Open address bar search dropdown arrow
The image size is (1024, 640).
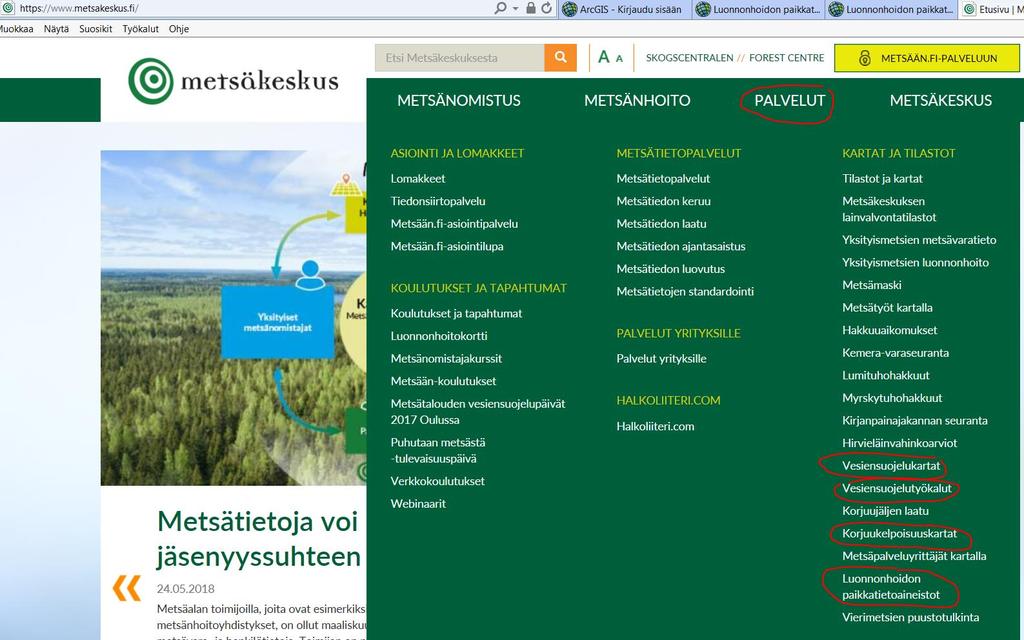click(x=515, y=8)
